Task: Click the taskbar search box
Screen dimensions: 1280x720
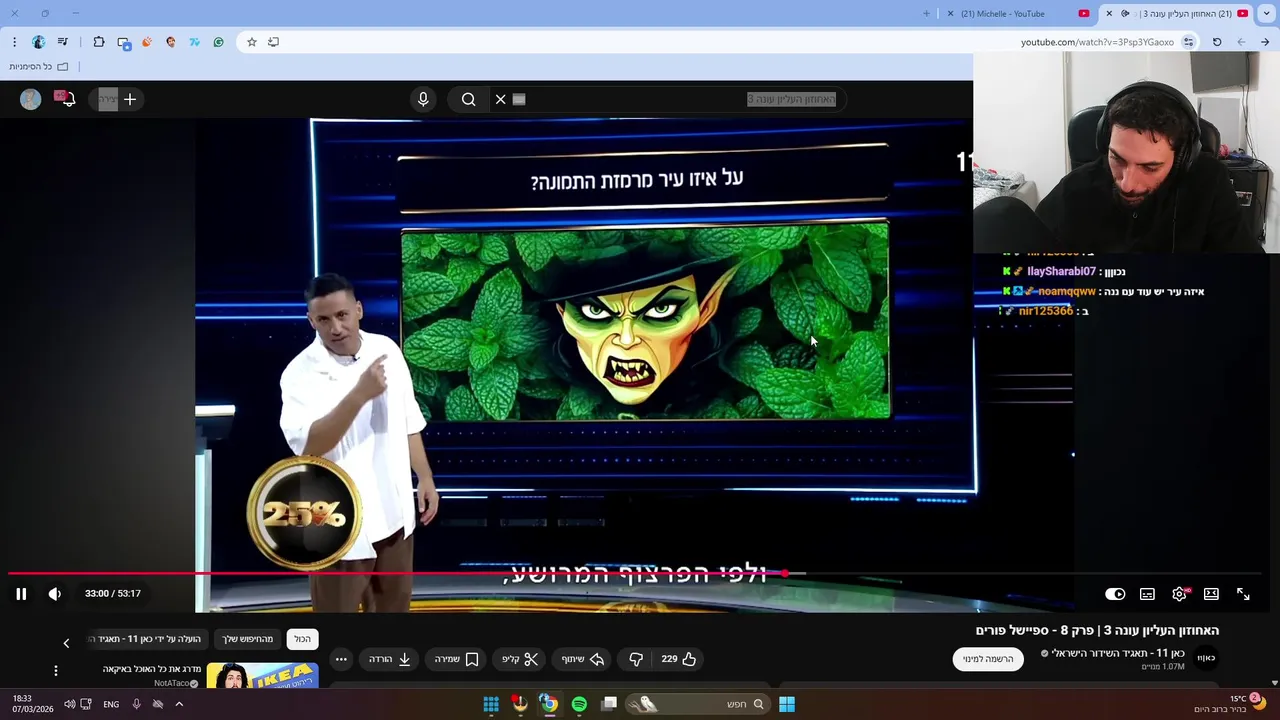Action: (x=696, y=704)
